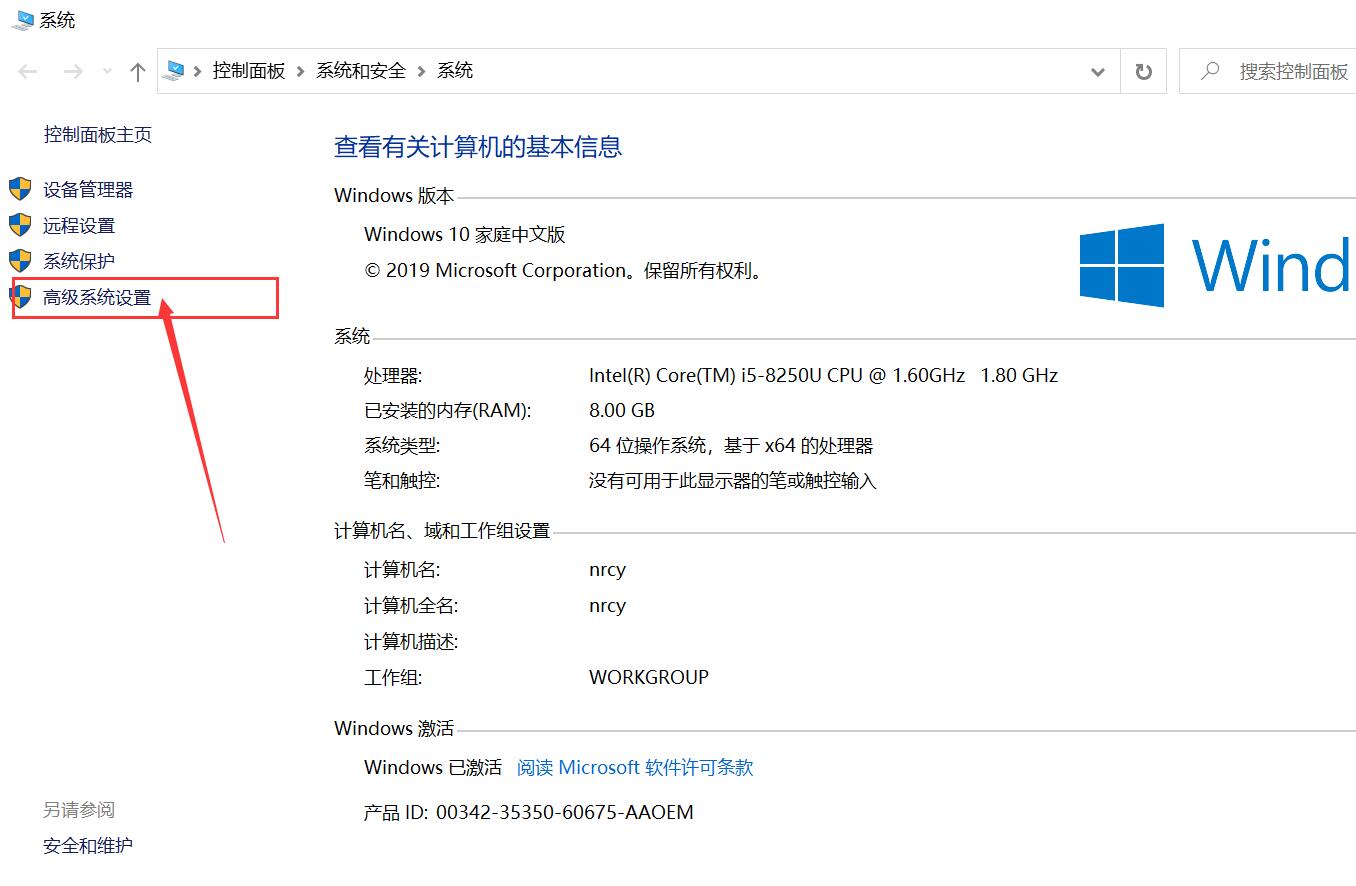
Task: Select 系统 breadcrumb in address bar
Action: (455, 71)
